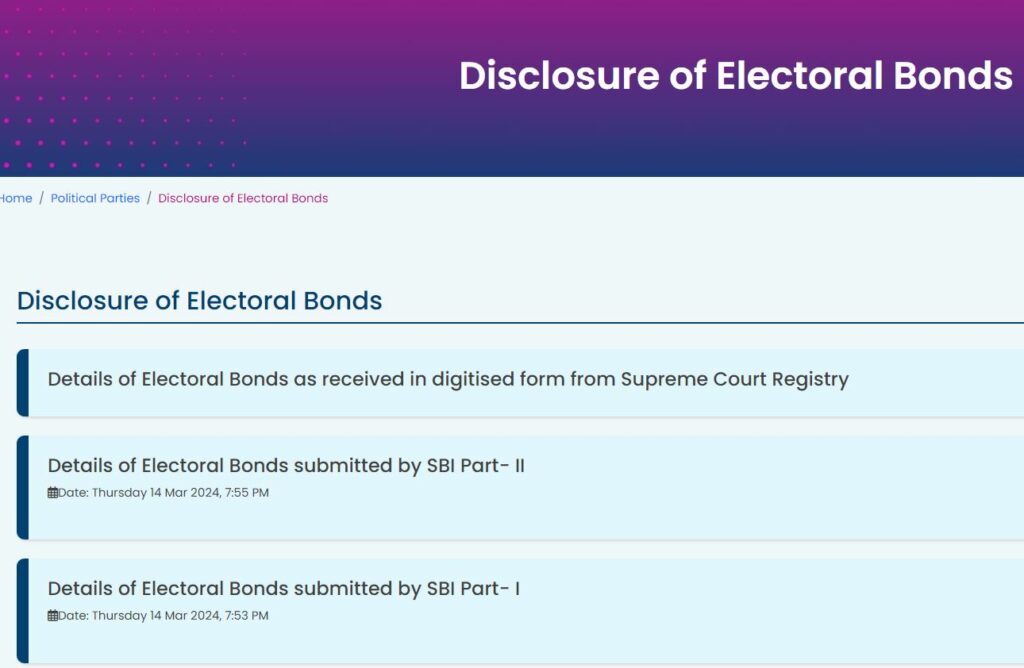The width and height of the screenshot is (1024, 668).
Task: Click dark blue left bar of Supreme Court card
Action: point(23,383)
